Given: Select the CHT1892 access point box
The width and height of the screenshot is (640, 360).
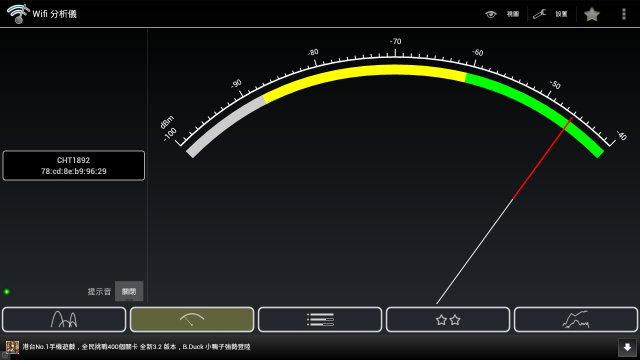Looking at the screenshot, I should (73, 165).
